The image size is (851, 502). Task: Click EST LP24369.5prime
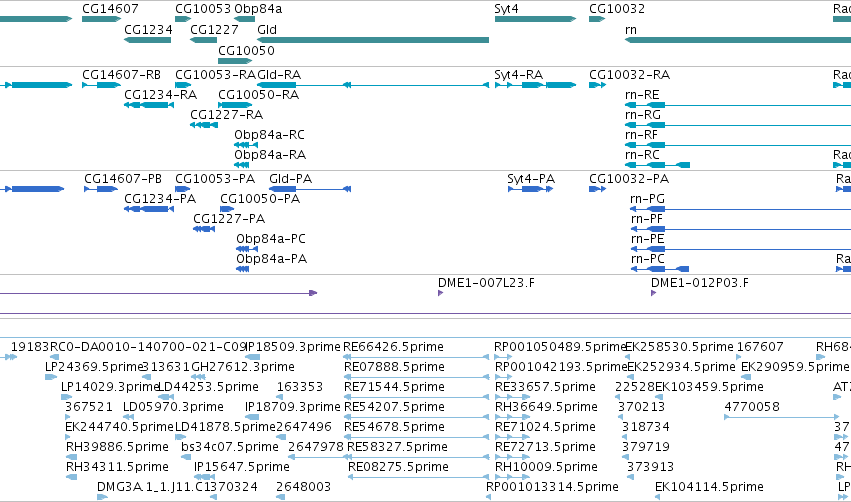pos(50,377)
